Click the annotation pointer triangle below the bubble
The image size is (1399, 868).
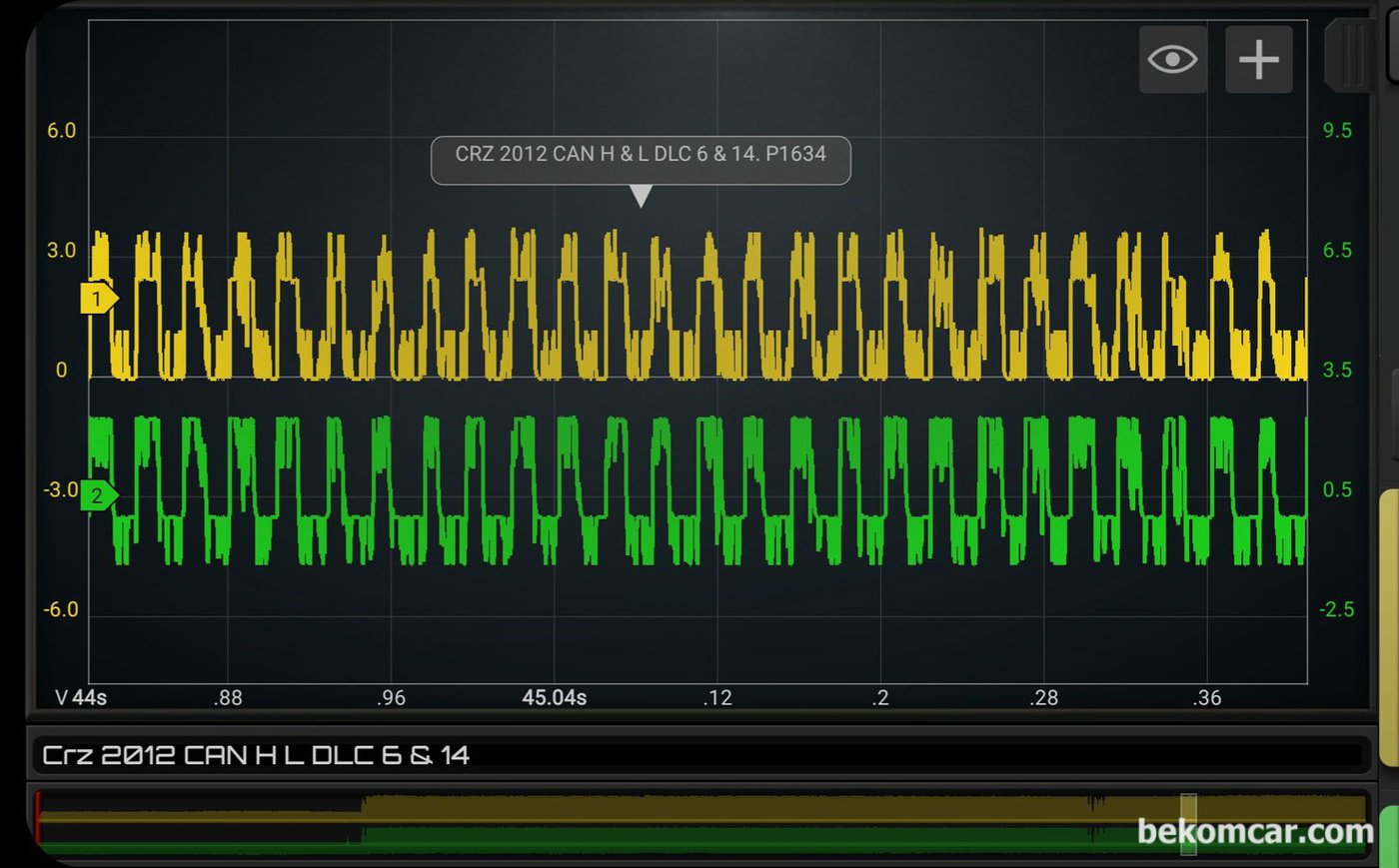641,196
